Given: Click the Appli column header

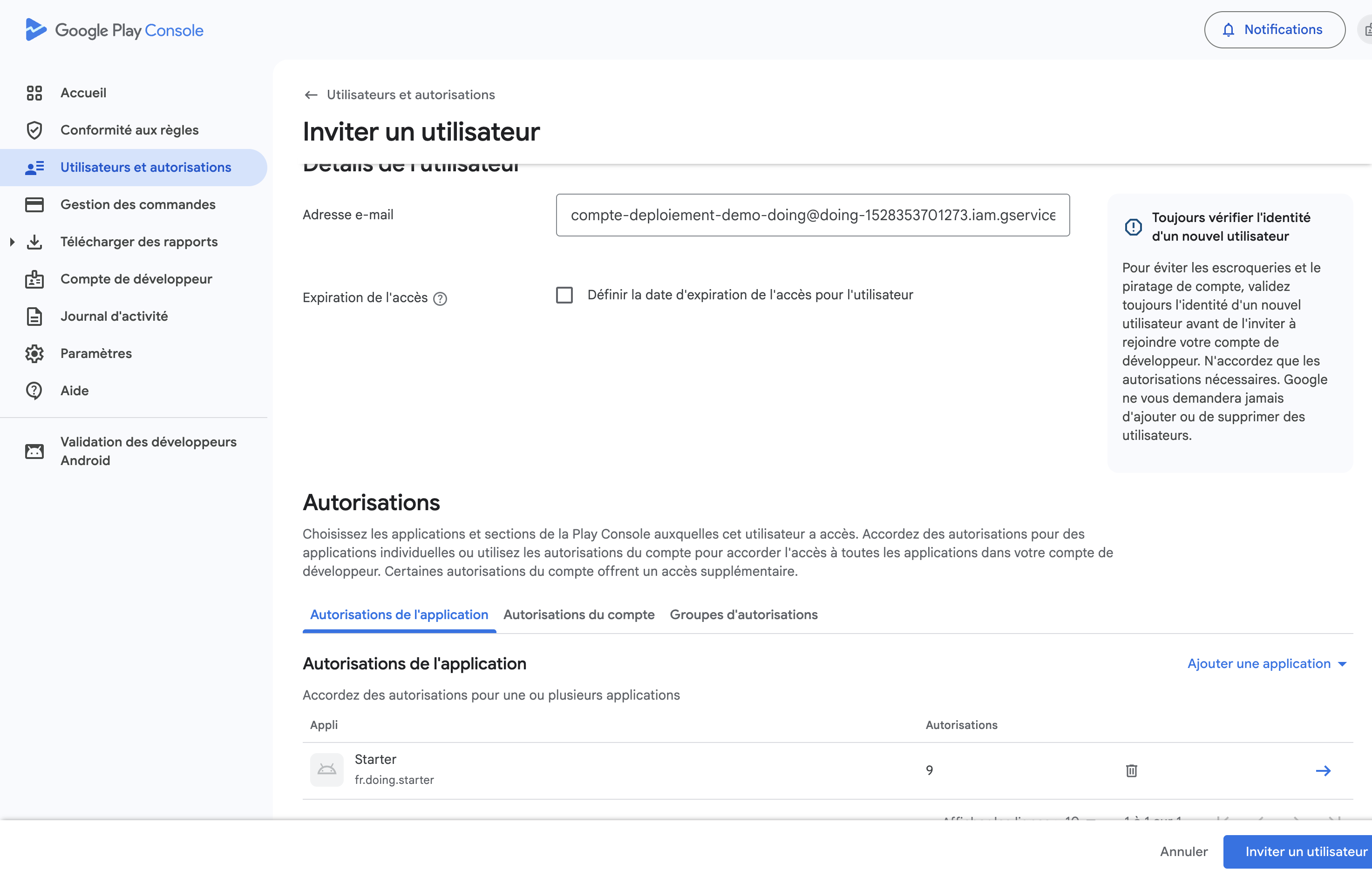Looking at the screenshot, I should pyautogui.click(x=324, y=725).
